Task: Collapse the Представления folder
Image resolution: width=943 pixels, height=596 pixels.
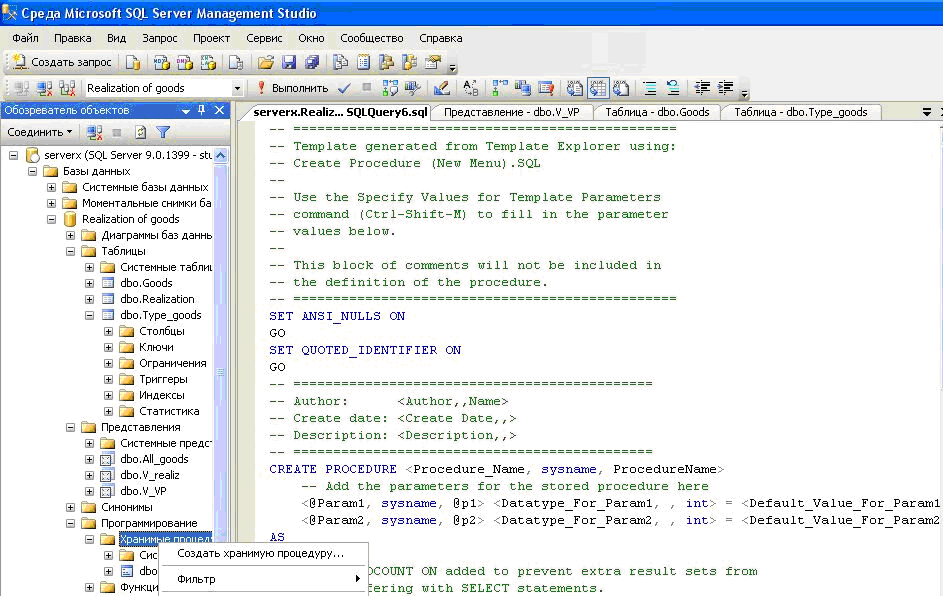Action: click(70, 427)
